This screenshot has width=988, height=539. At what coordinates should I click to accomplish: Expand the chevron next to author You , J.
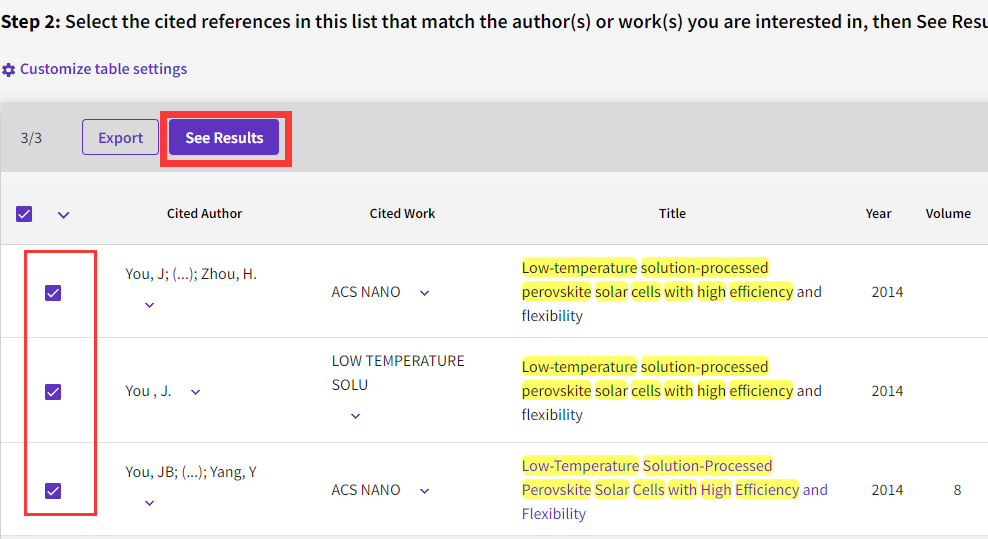click(x=195, y=392)
